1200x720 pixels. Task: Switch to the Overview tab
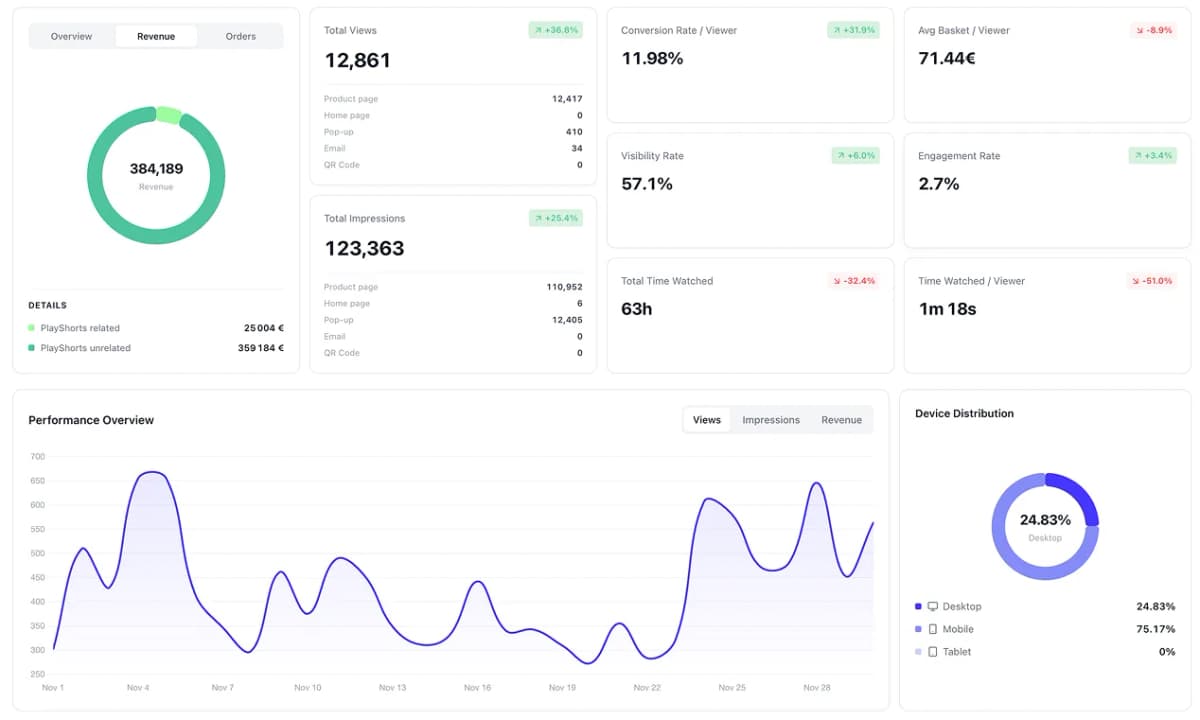click(x=70, y=36)
